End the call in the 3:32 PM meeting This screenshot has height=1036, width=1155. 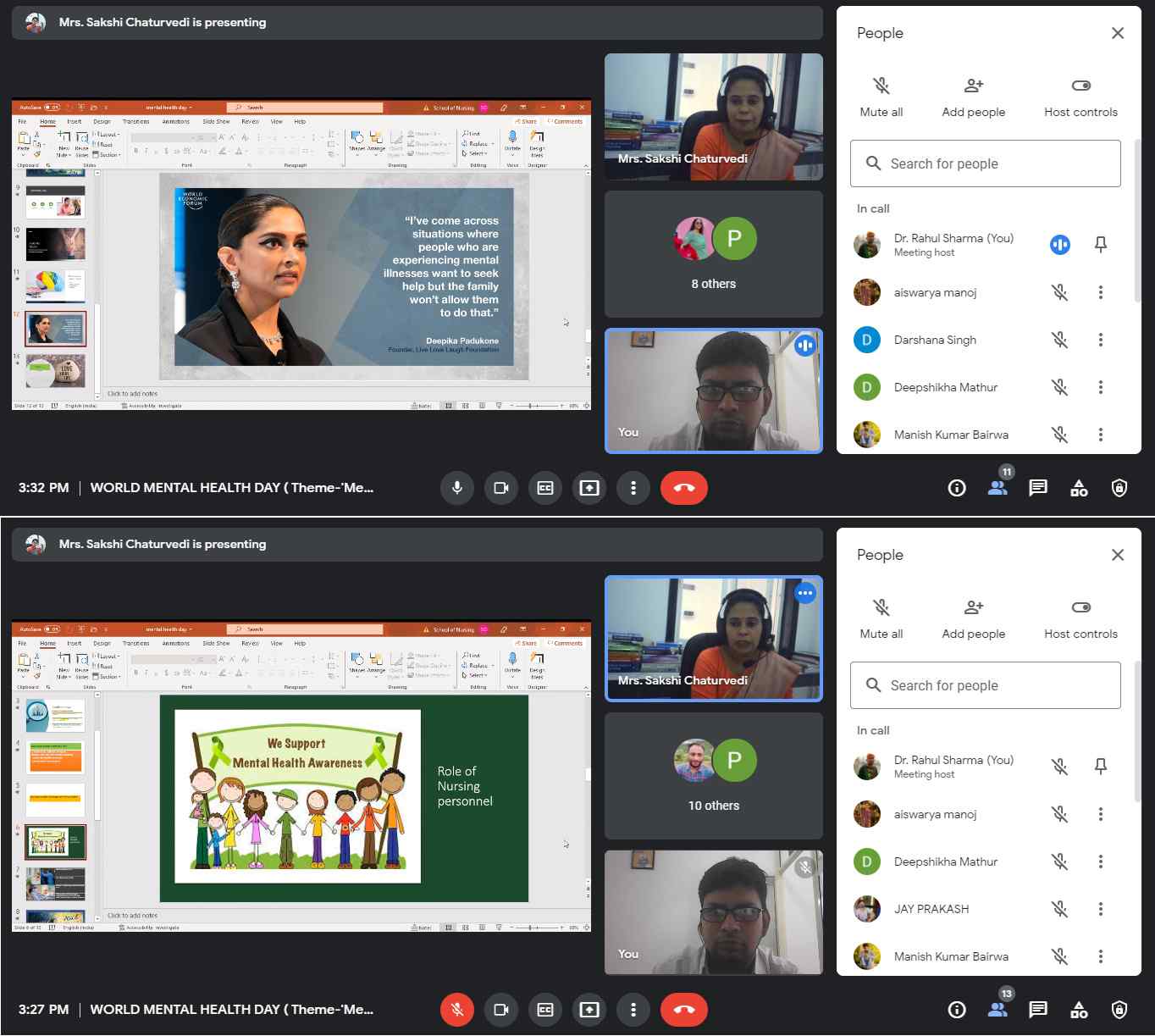click(683, 488)
